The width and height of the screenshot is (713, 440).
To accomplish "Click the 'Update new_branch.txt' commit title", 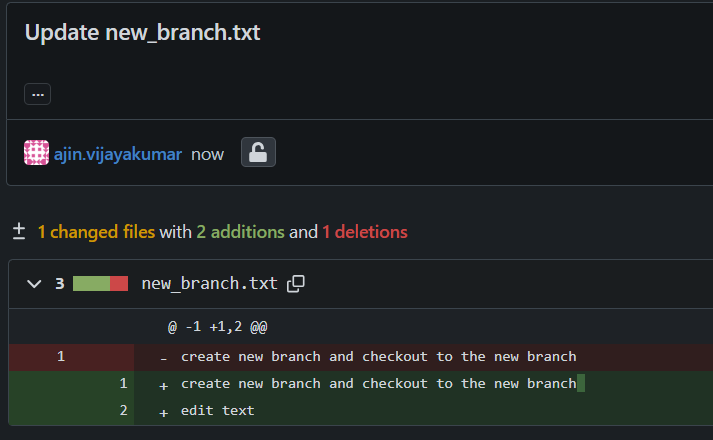I will (x=142, y=32).
